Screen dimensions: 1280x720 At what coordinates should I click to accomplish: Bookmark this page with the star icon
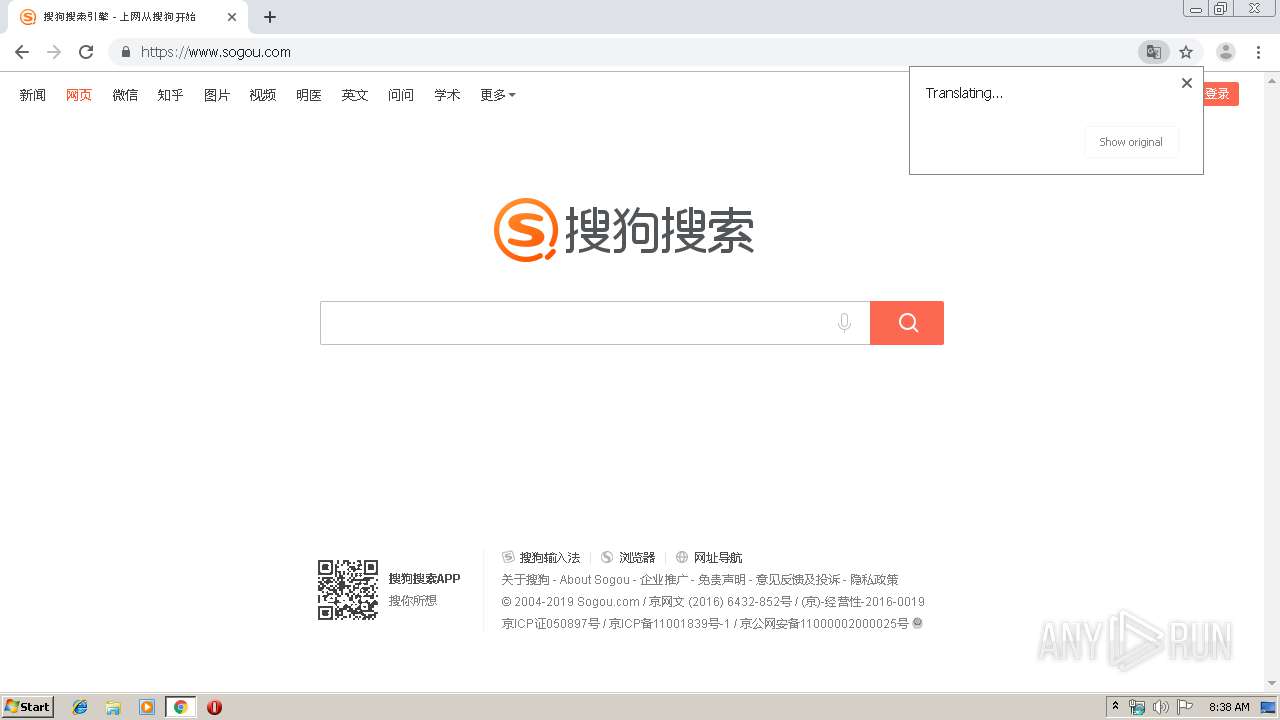click(1186, 52)
